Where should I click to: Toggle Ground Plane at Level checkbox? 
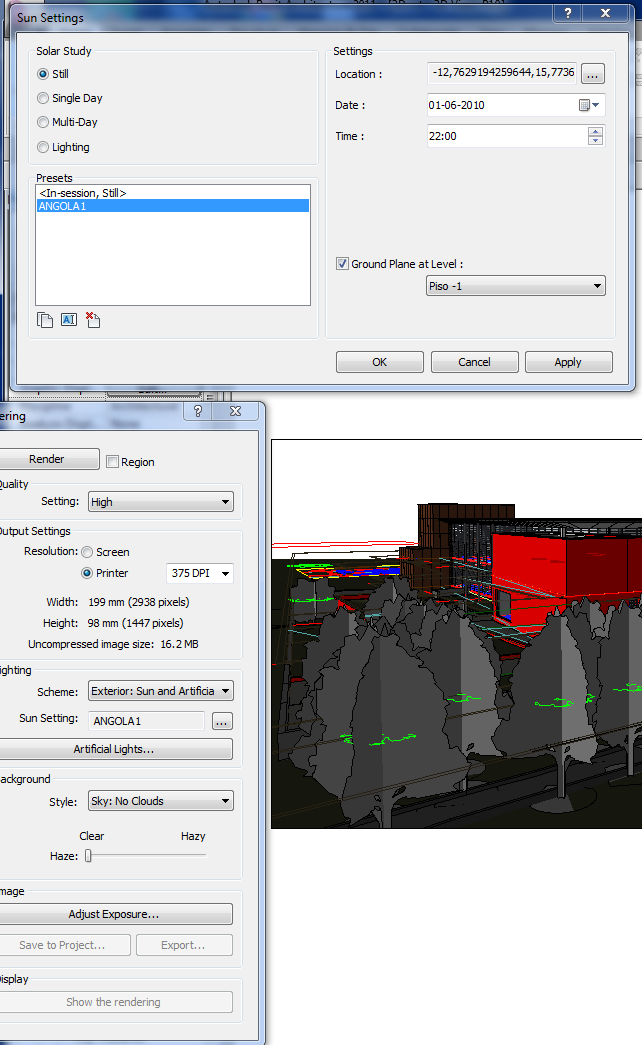tap(342, 264)
